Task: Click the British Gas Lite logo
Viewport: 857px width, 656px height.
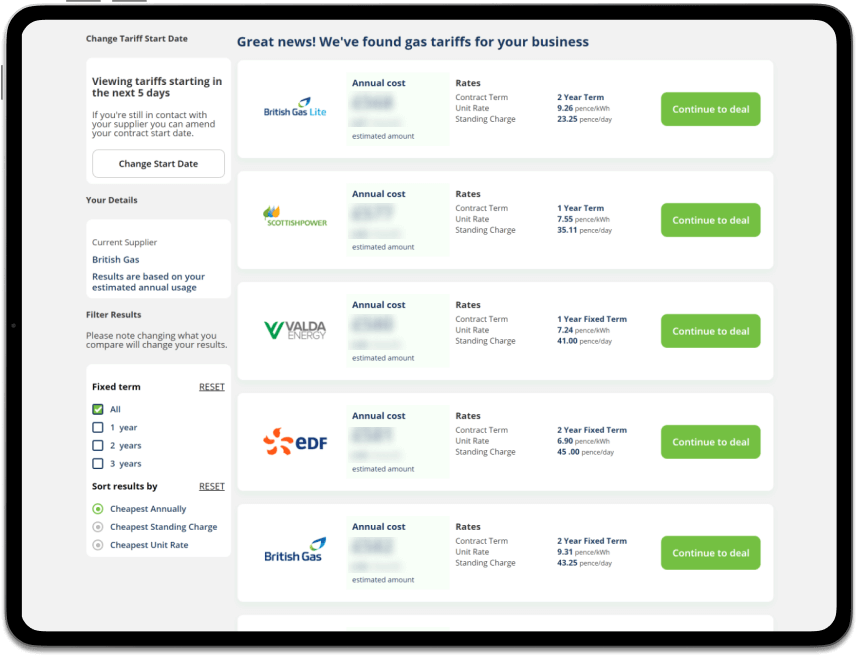Action: tap(294, 109)
